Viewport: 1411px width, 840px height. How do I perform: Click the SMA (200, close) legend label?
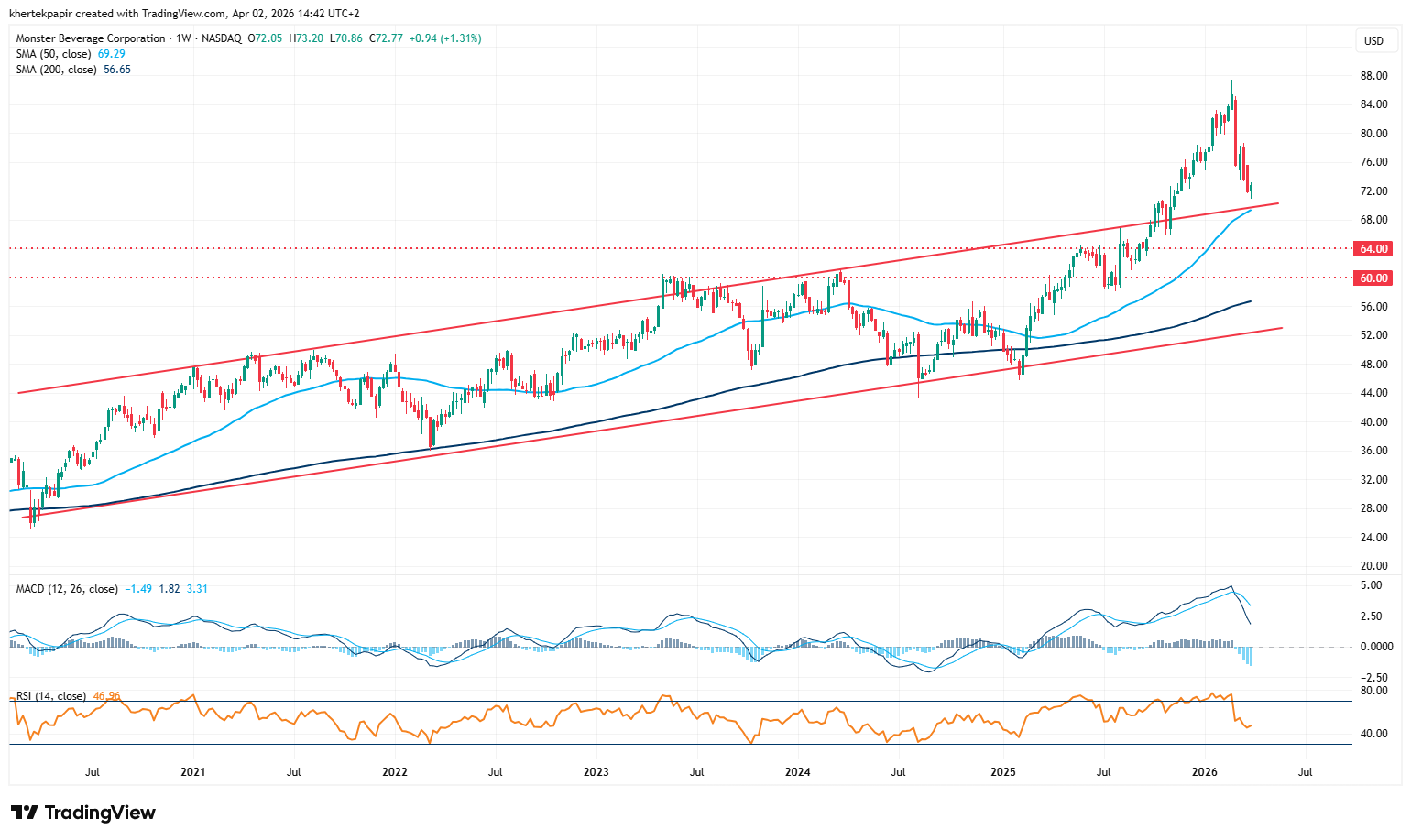coord(56,70)
